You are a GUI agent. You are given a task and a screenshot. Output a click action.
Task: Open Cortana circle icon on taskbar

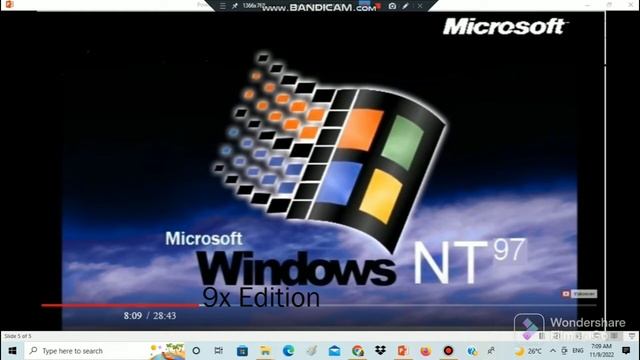(x=196, y=351)
